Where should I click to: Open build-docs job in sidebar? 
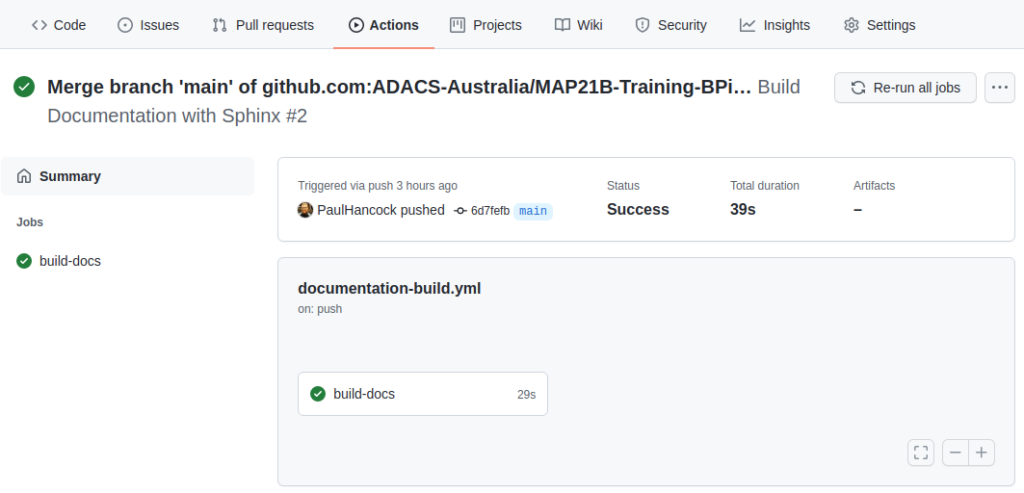pos(127,261)
